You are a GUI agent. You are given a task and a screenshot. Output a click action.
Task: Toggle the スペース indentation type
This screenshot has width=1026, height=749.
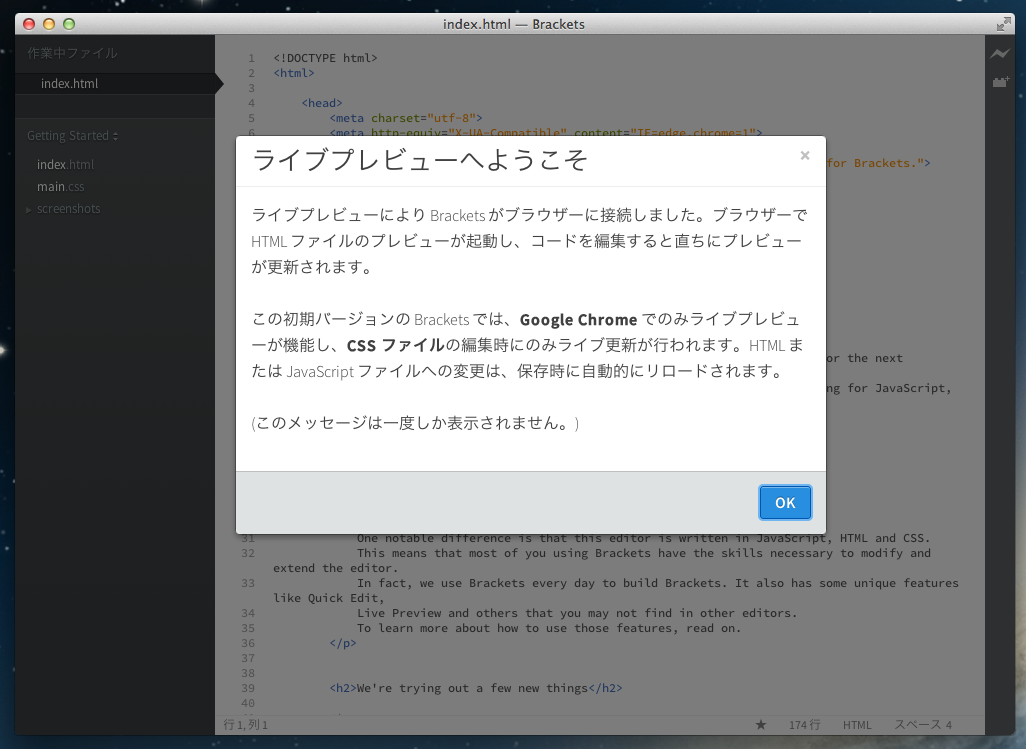917,725
